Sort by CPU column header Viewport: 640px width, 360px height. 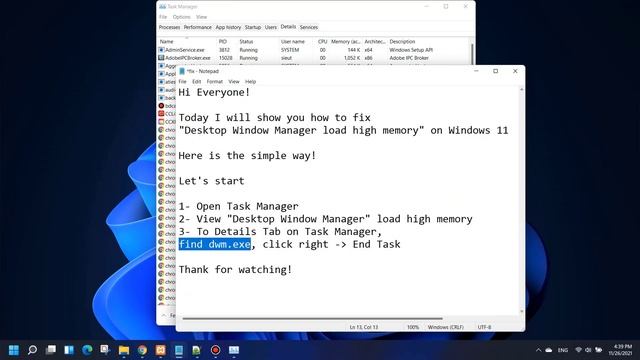tap(322, 42)
